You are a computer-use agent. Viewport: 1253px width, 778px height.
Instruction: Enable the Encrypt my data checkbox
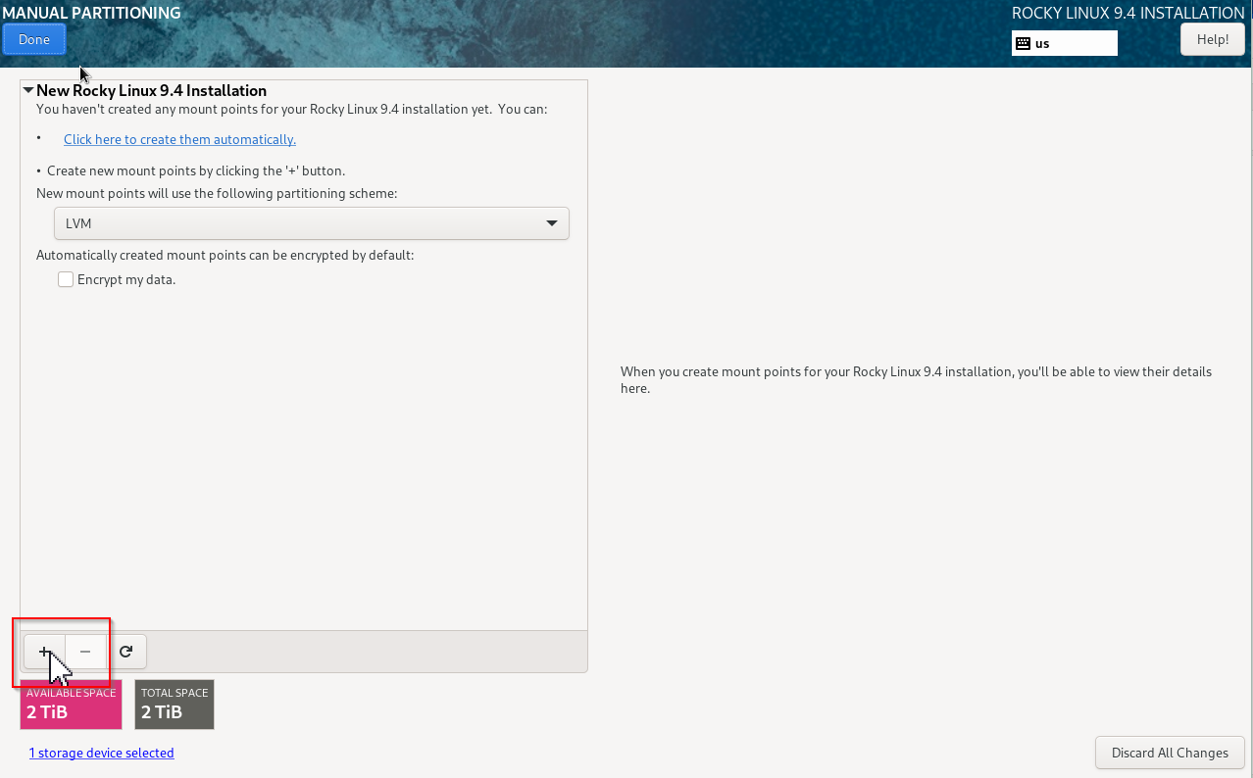click(66, 280)
